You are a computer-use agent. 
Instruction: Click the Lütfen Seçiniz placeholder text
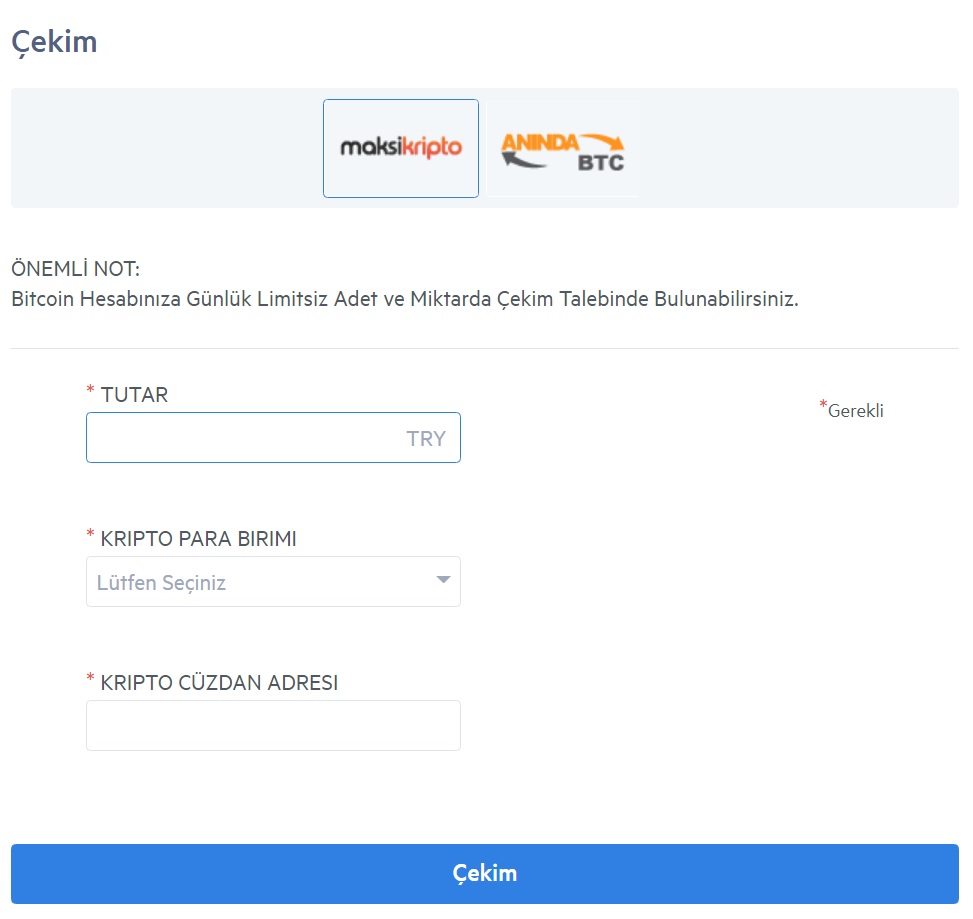[161, 583]
